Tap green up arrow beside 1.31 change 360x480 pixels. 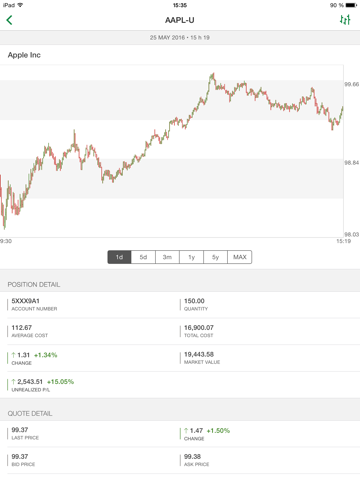coord(13,355)
